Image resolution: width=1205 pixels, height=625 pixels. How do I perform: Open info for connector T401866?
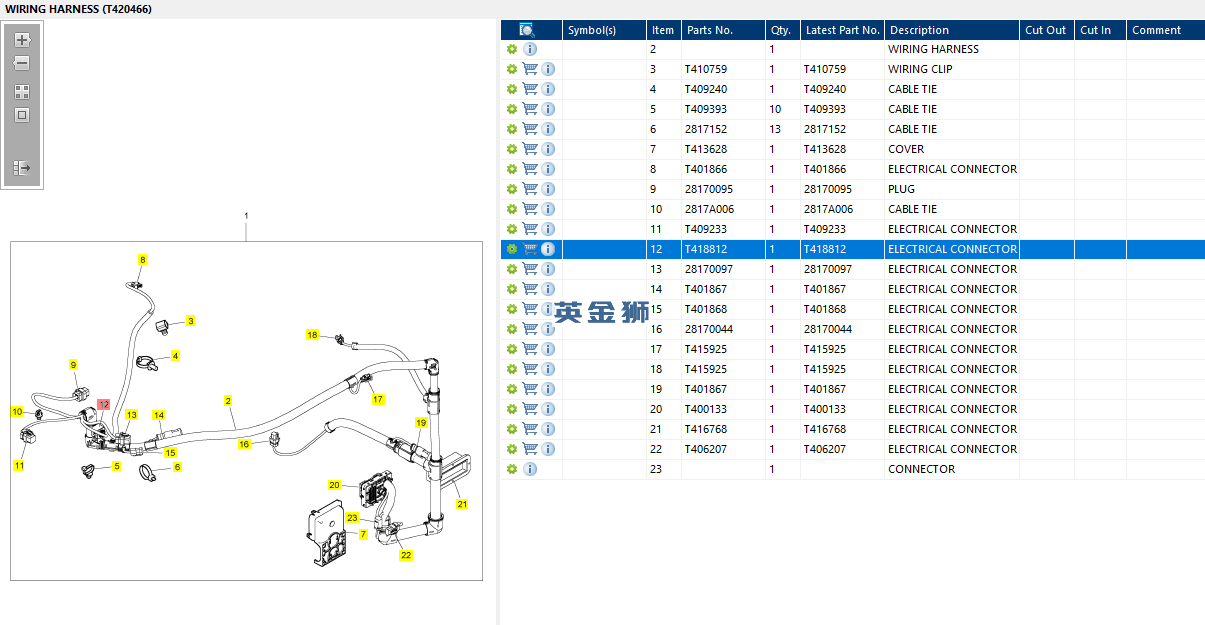pos(548,169)
